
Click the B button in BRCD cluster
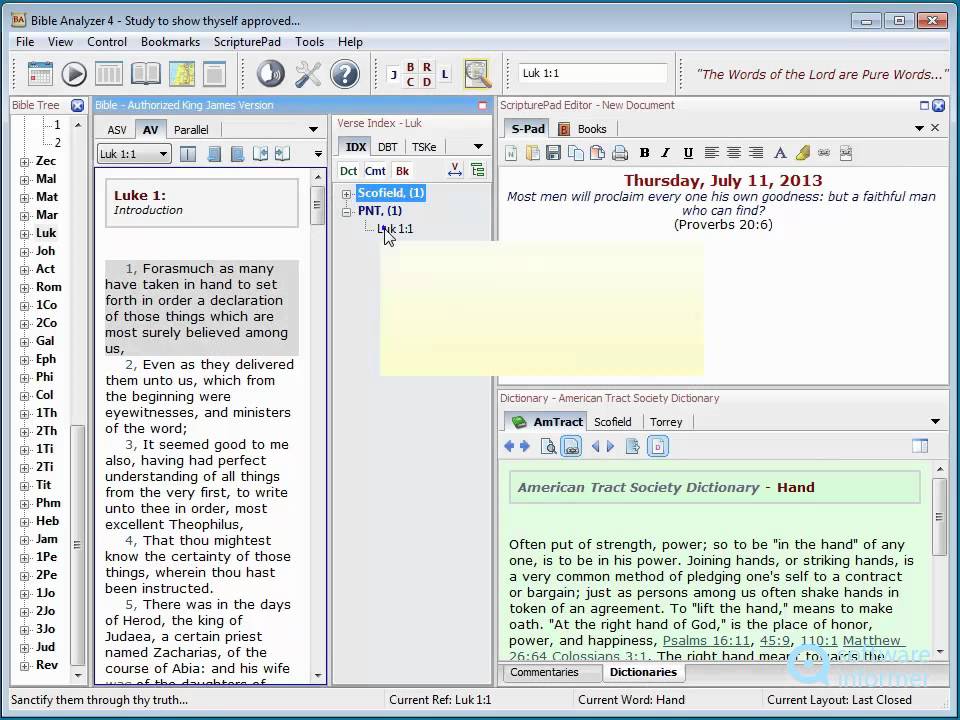click(410, 67)
